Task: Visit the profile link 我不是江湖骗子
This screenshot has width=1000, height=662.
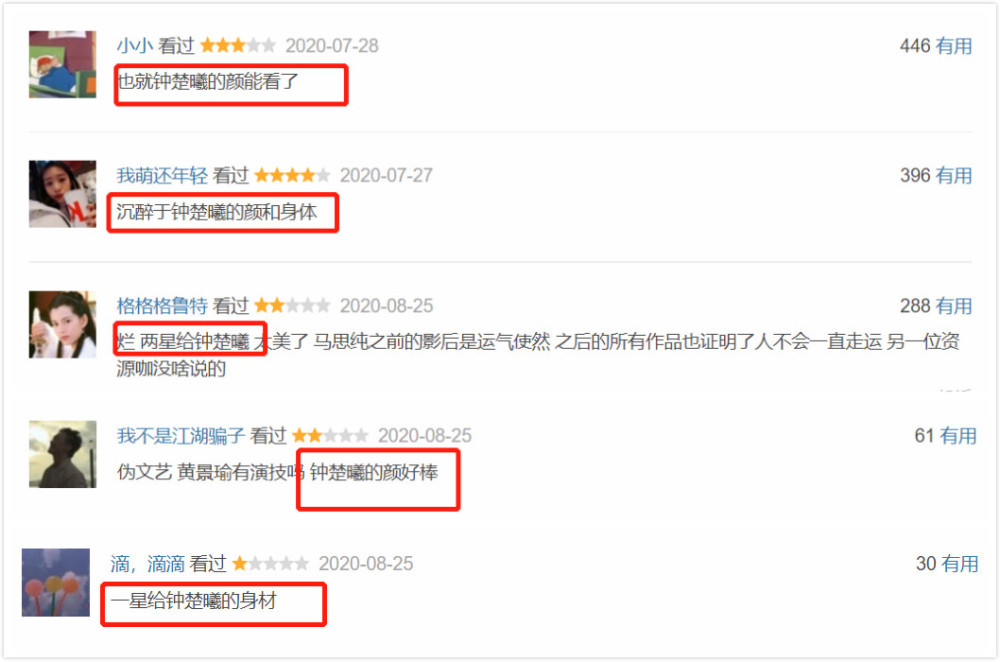Action: (x=181, y=436)
